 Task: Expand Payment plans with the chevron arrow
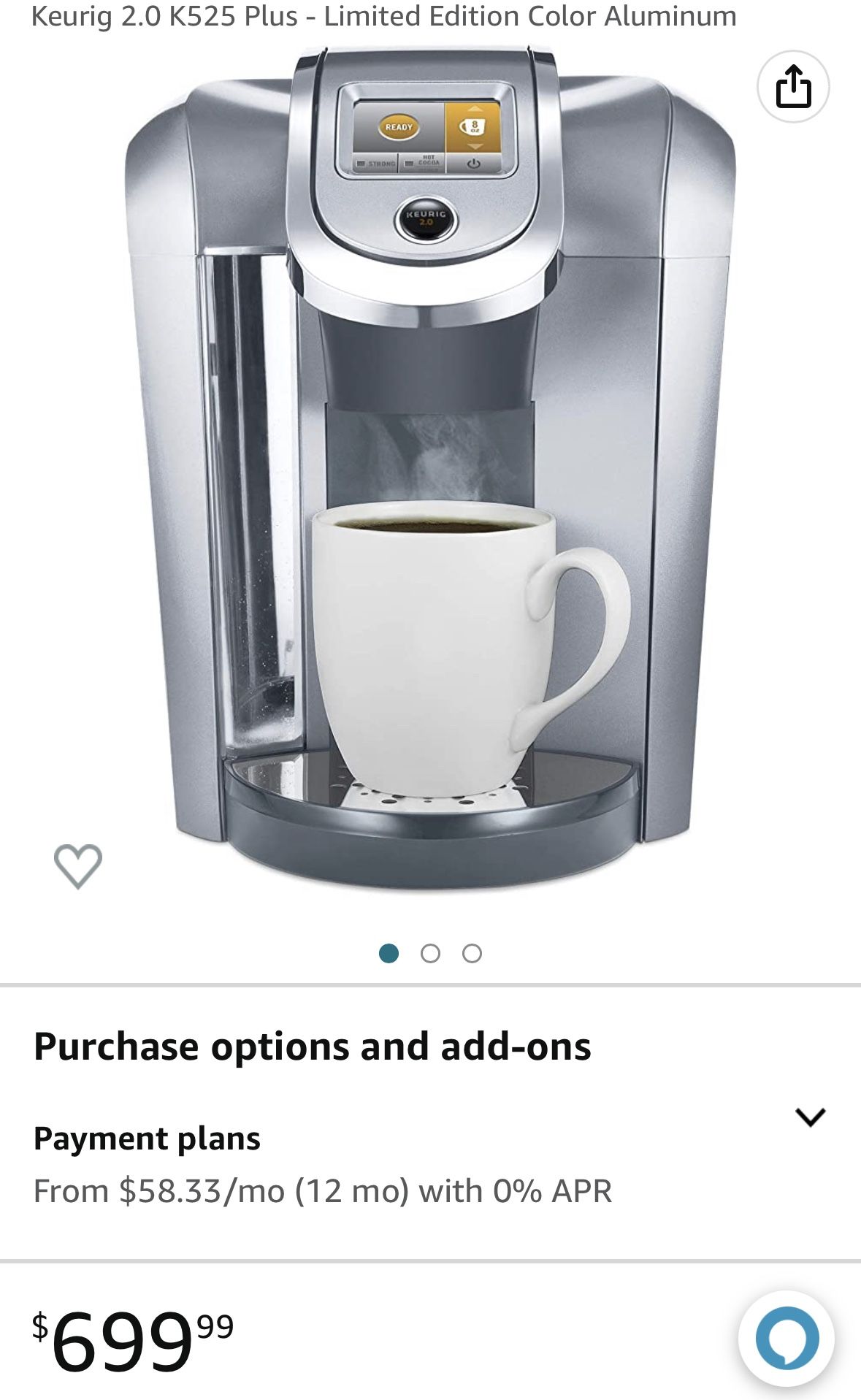[x=811, y=1117]
